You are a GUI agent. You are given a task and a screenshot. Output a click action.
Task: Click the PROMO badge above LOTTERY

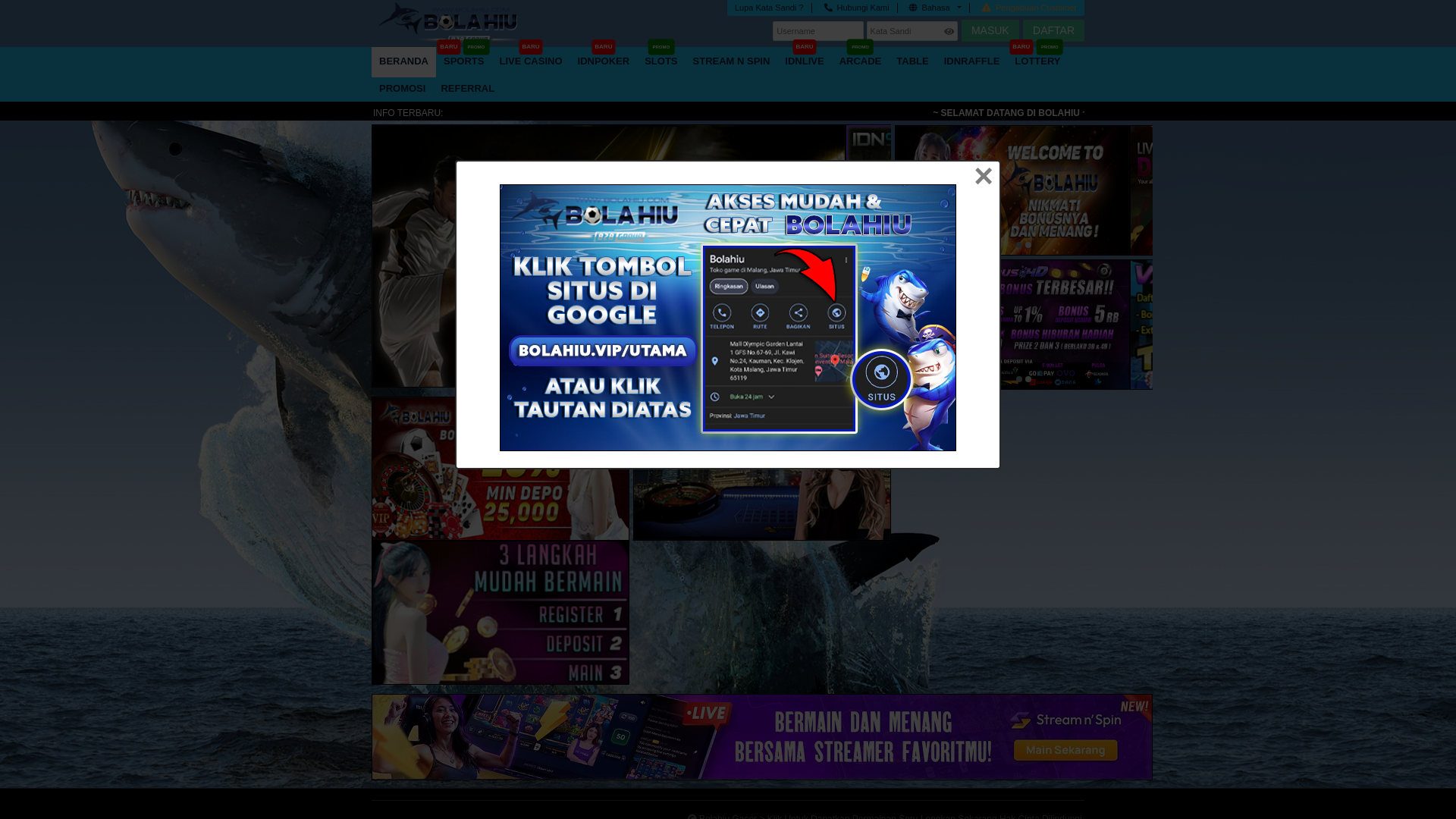1050,46
